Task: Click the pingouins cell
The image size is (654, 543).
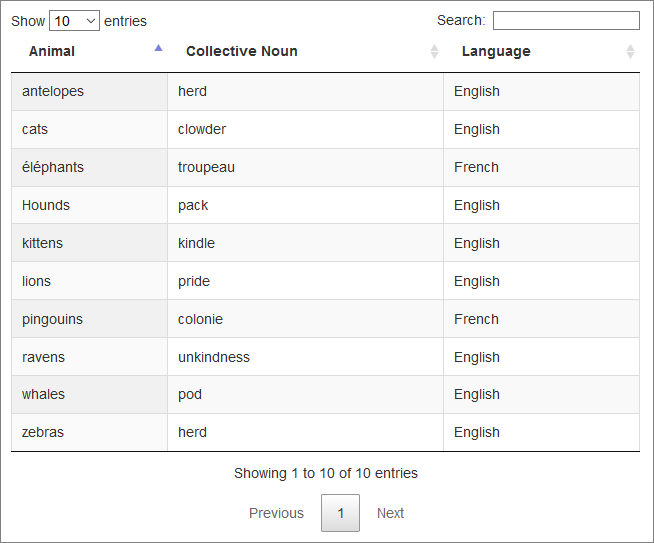Action: pos(52,320)
